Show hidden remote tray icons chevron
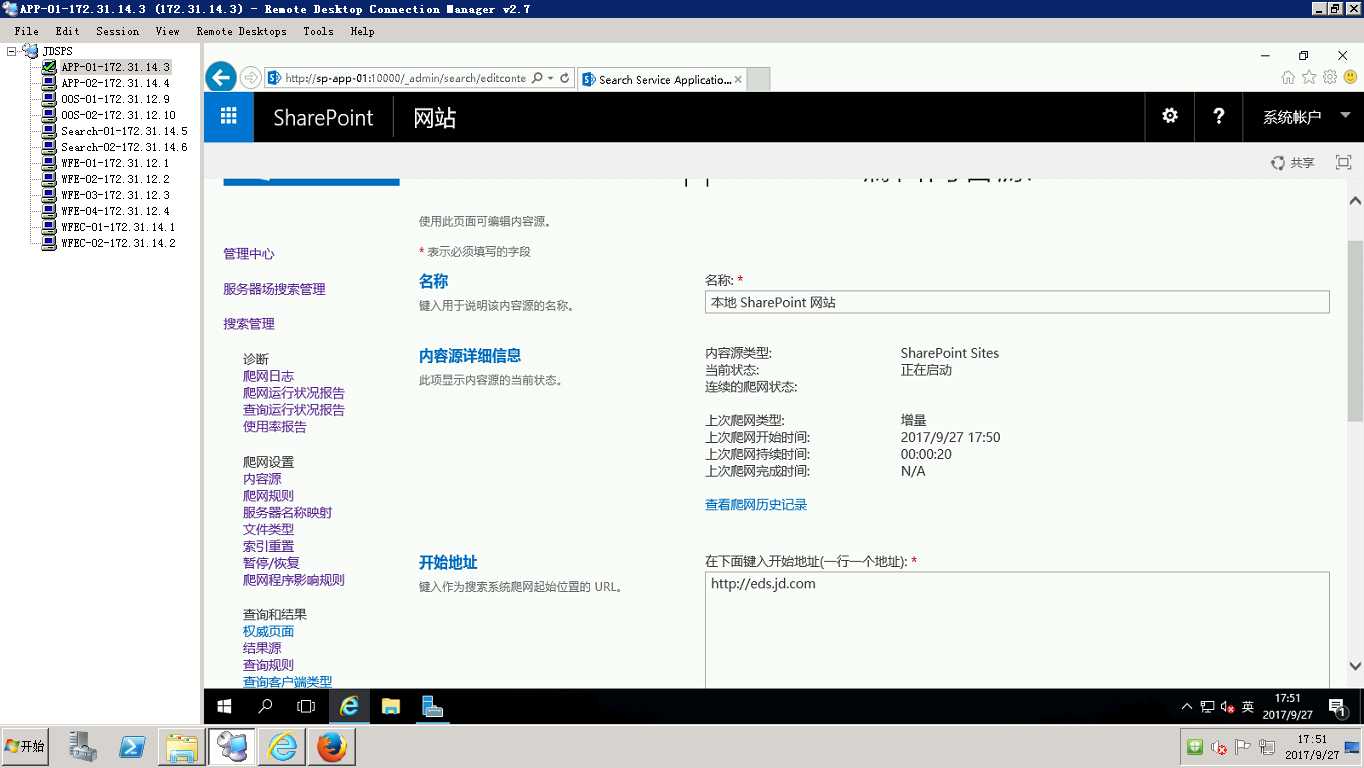 click(x=1187, y=706)
